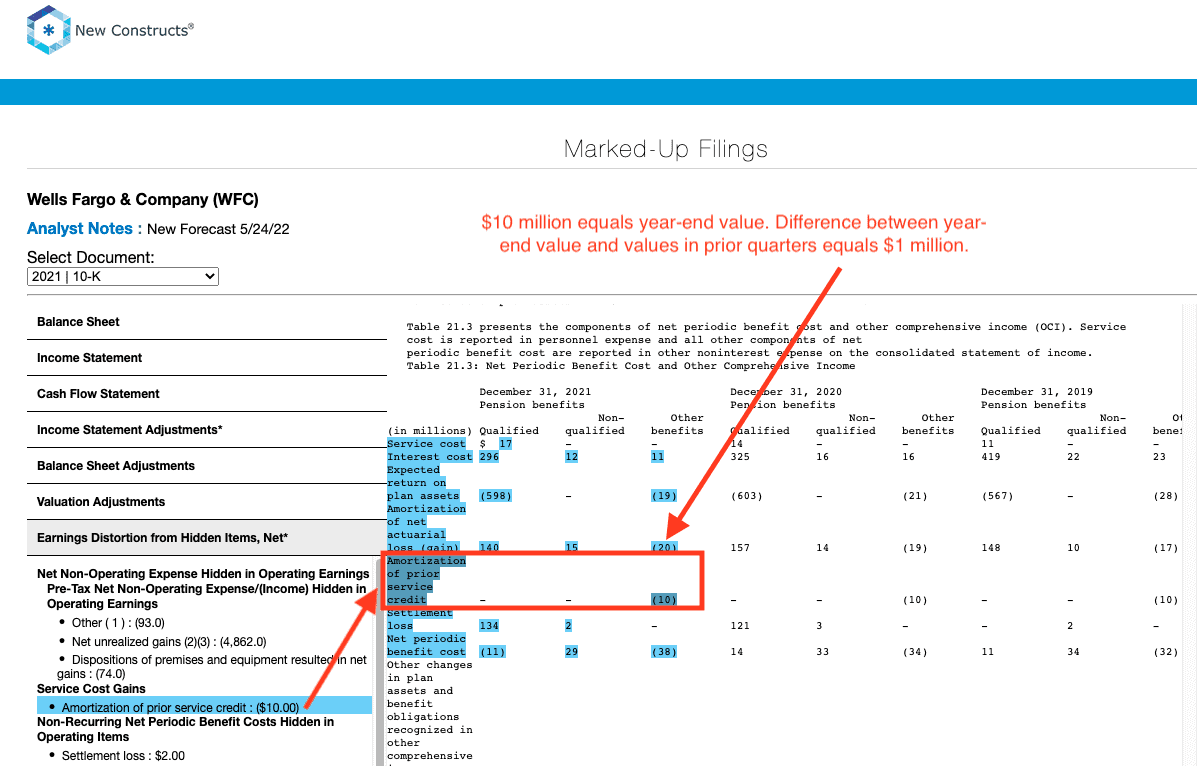The image size is (1197, 766).
Task: Click highlighted actuarial loss value 140
Action: click(x=489, y=547)
